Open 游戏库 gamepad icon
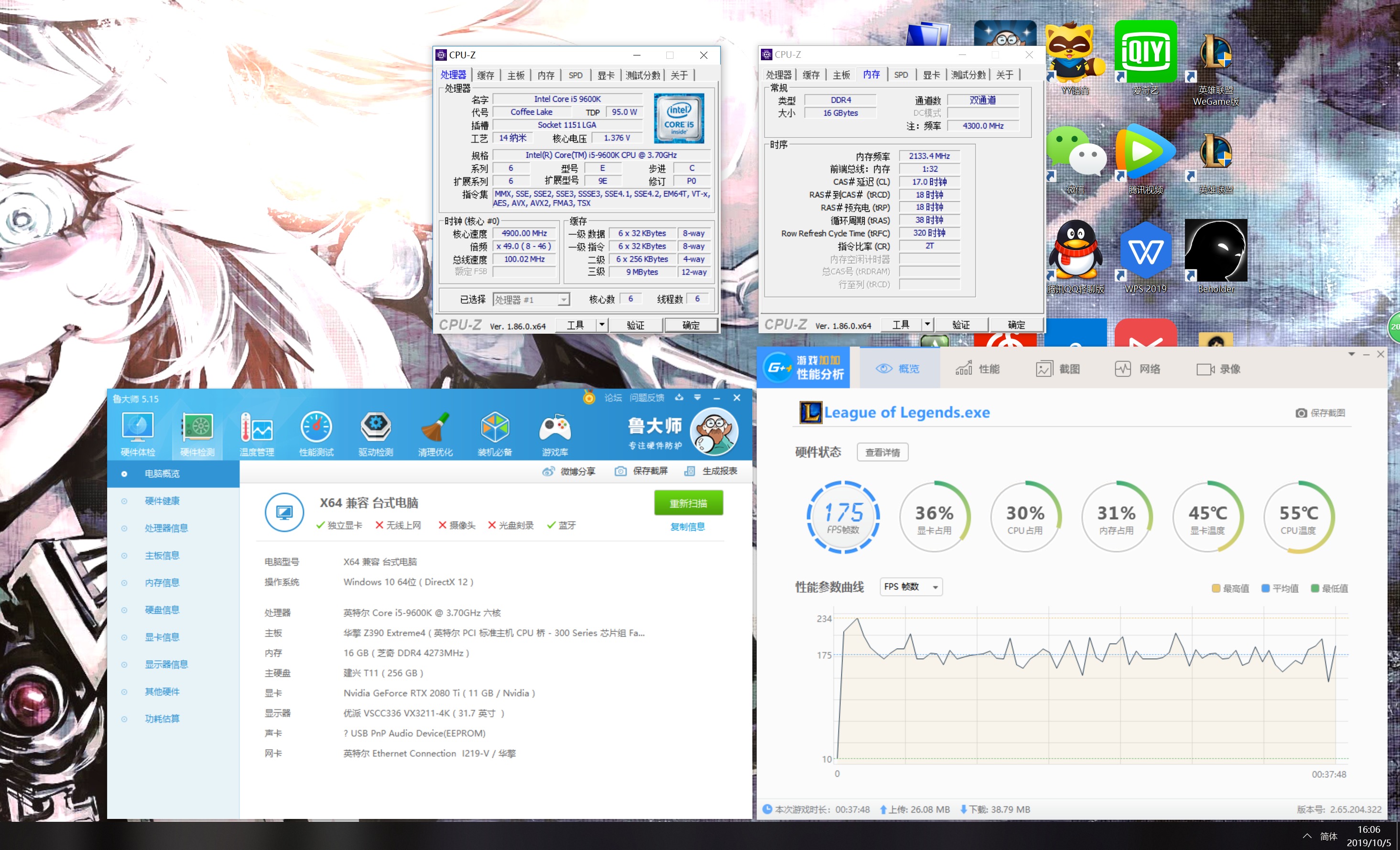1400x850 pixels. coord(555,434)
